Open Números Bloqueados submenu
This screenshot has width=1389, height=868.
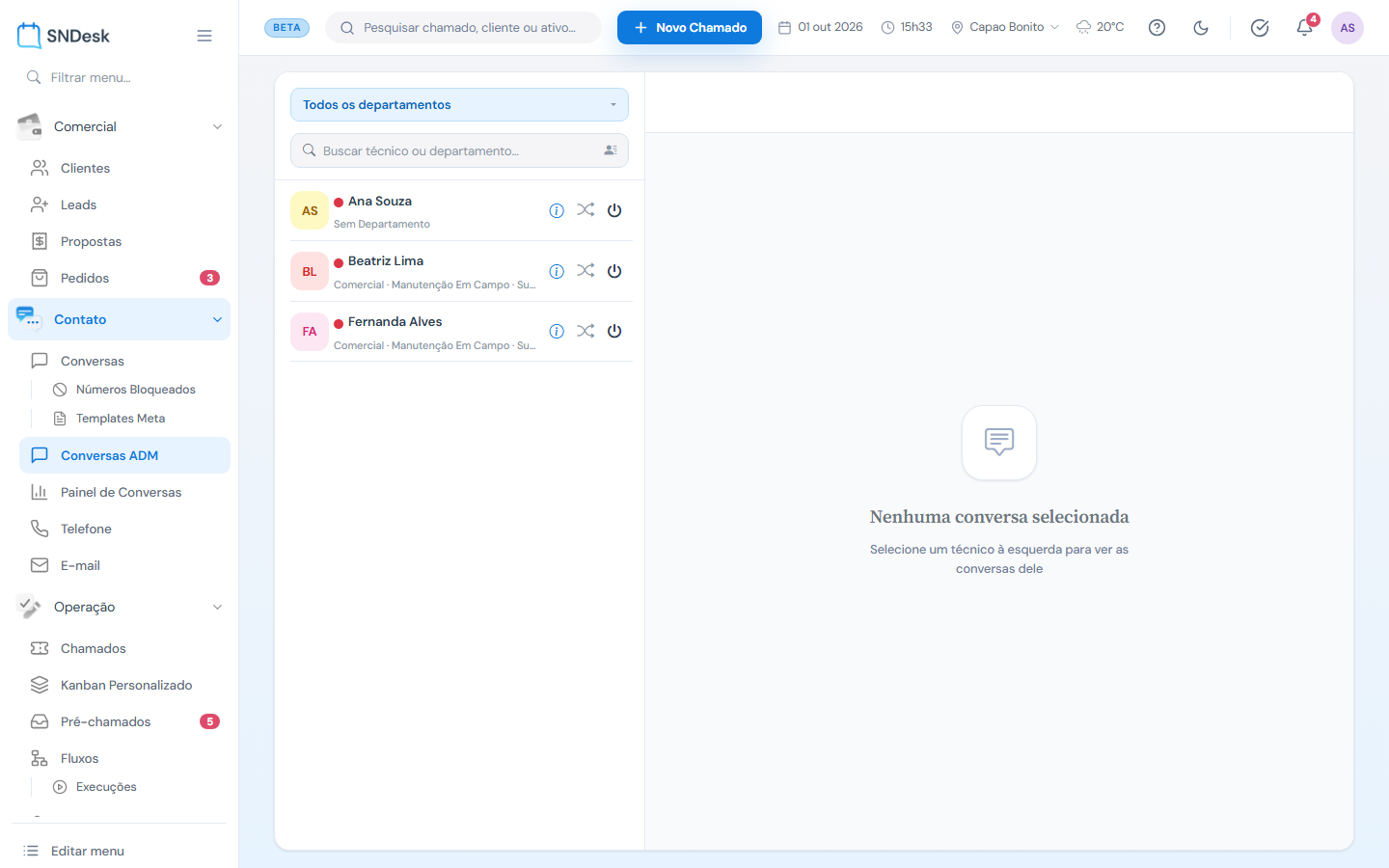[135, 390]
